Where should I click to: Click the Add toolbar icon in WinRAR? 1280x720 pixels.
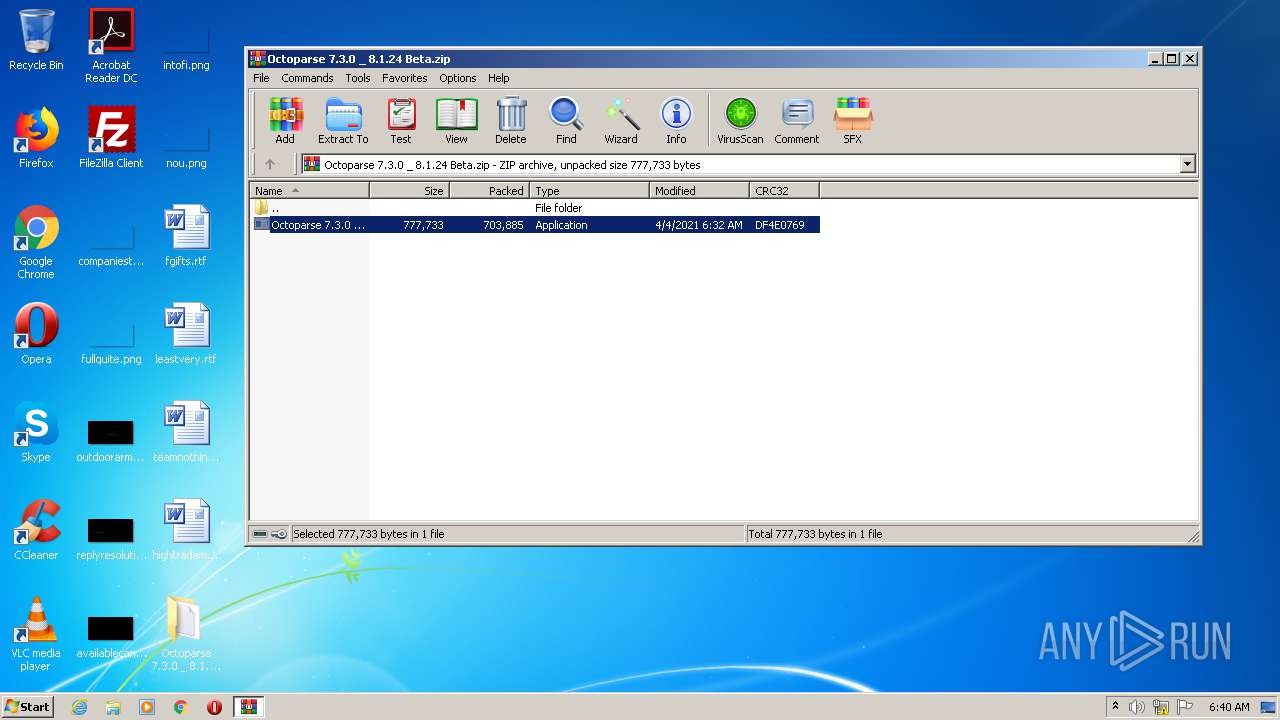tap(286, 121)
